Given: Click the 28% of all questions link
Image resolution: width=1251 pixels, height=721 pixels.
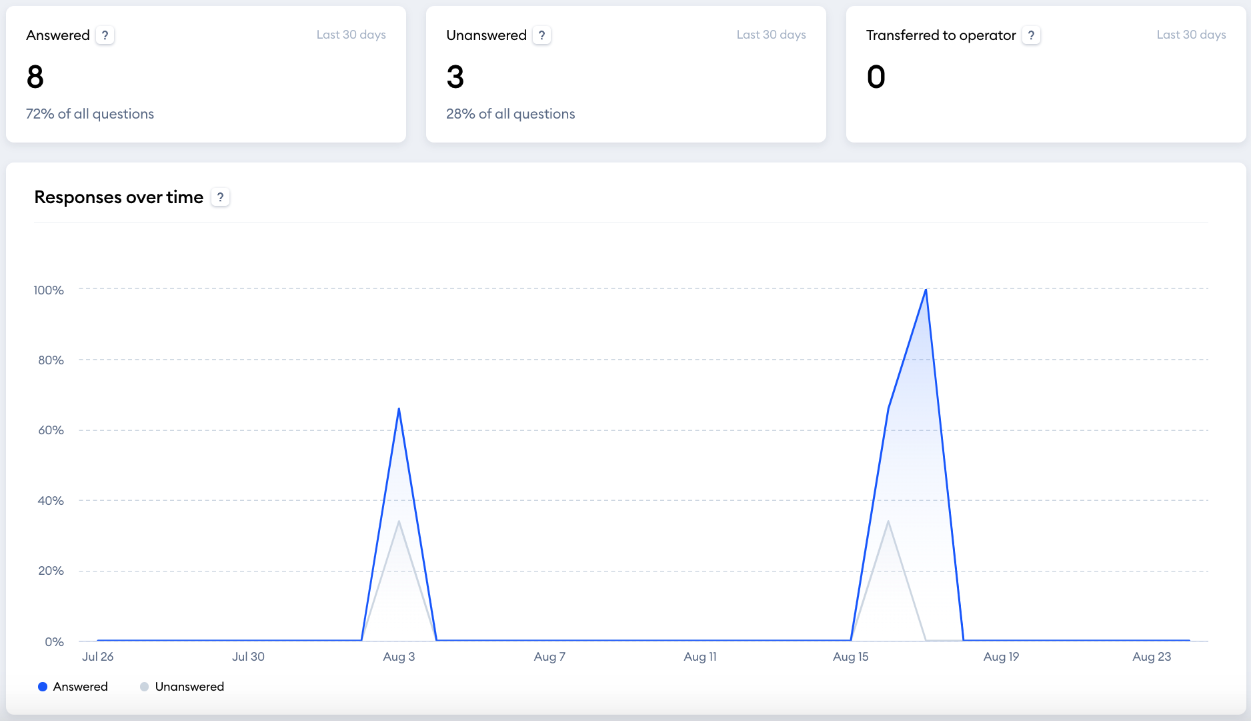Looking at the screenshot, I should click(x=510, y=113).
